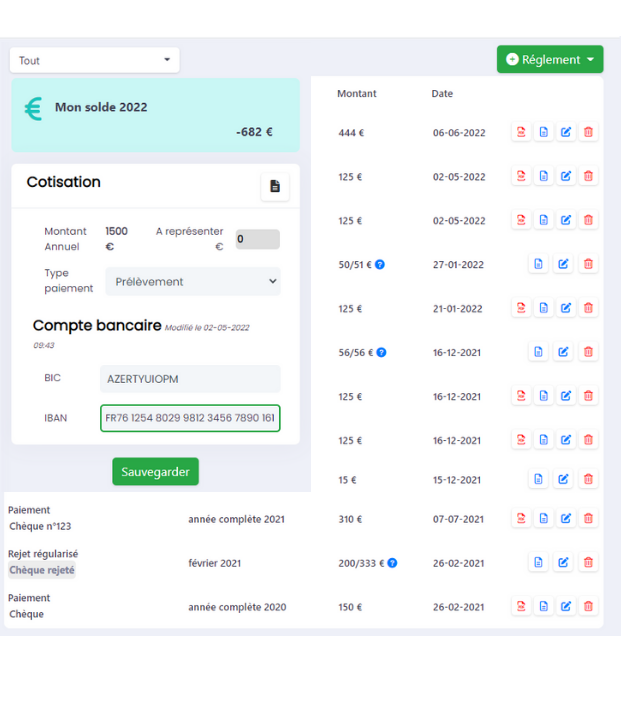This screenshot has width=621, height=703.
Task: Focus the IBAN input field
Action: click(190, 418)
